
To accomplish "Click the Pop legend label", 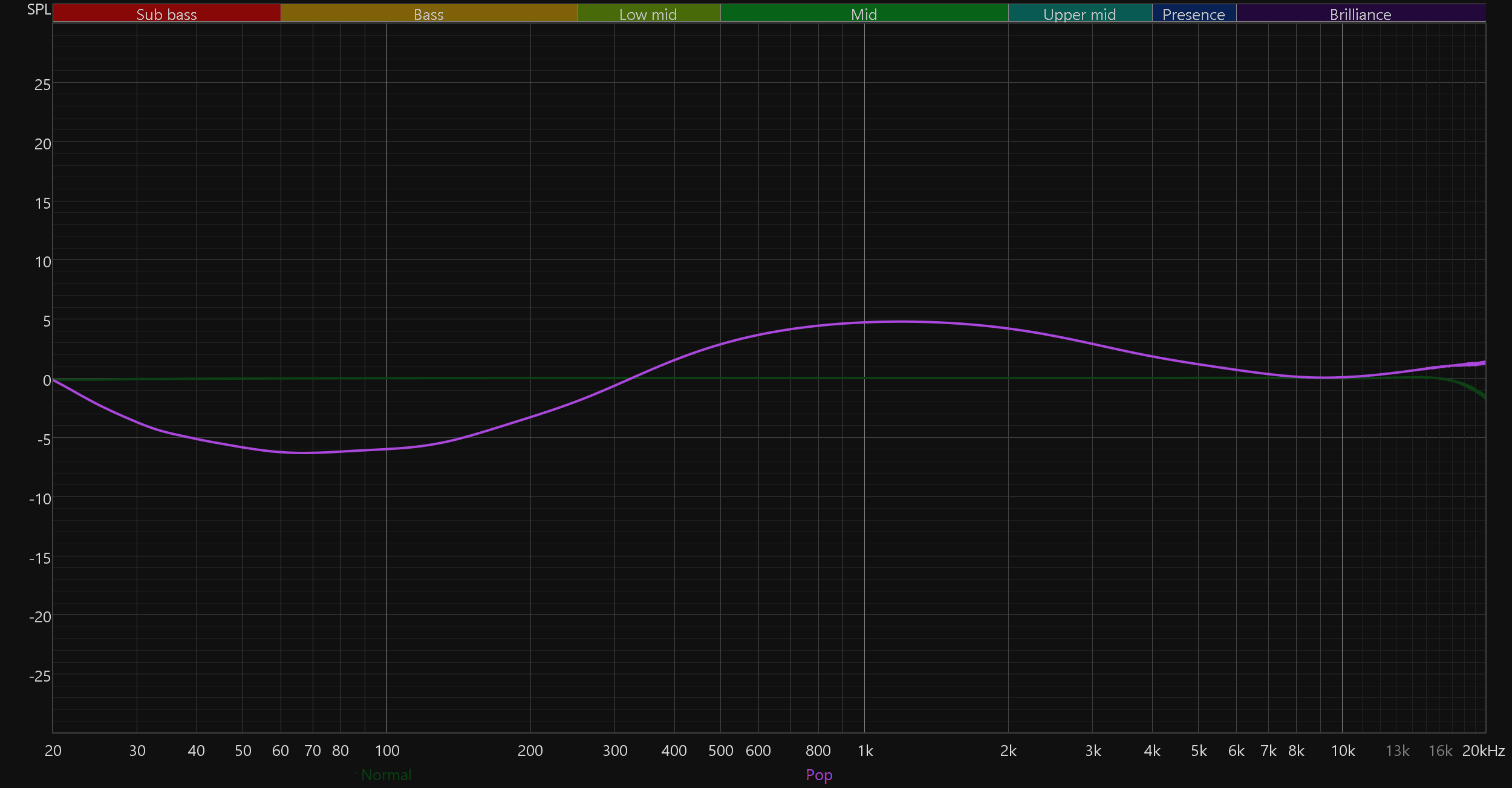I will point(819,775).
